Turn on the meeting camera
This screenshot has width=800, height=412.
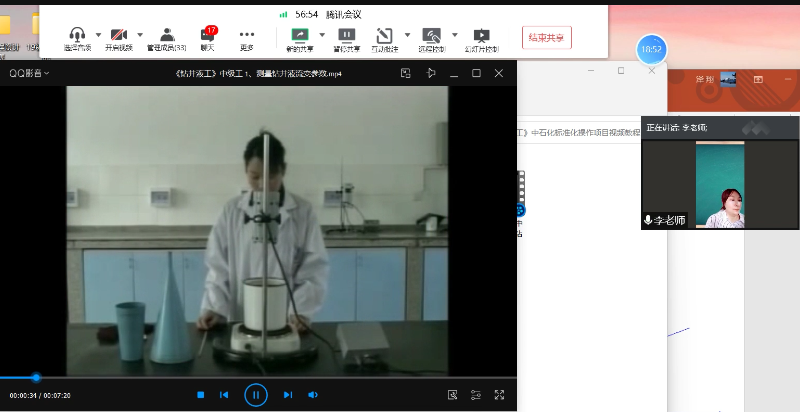click(x=119, y=35)
